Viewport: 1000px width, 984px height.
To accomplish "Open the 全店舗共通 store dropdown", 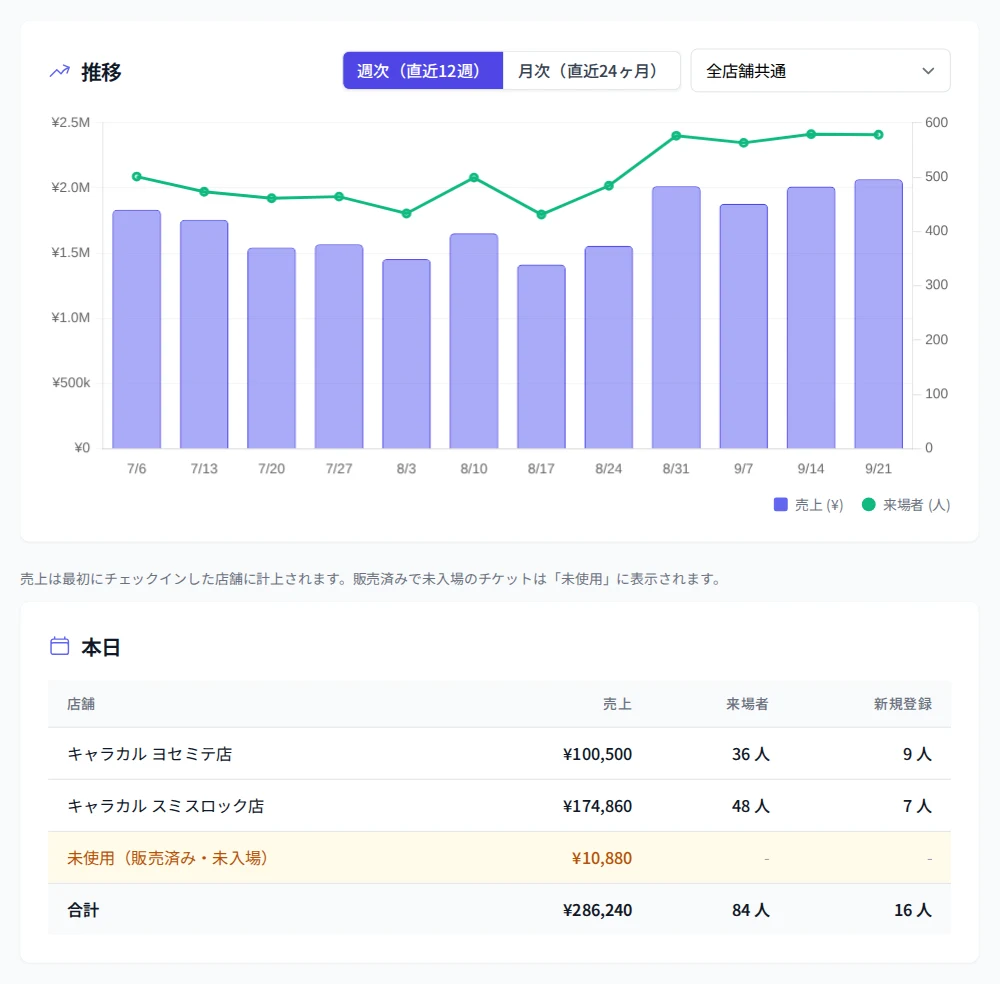I will (820, 71).
